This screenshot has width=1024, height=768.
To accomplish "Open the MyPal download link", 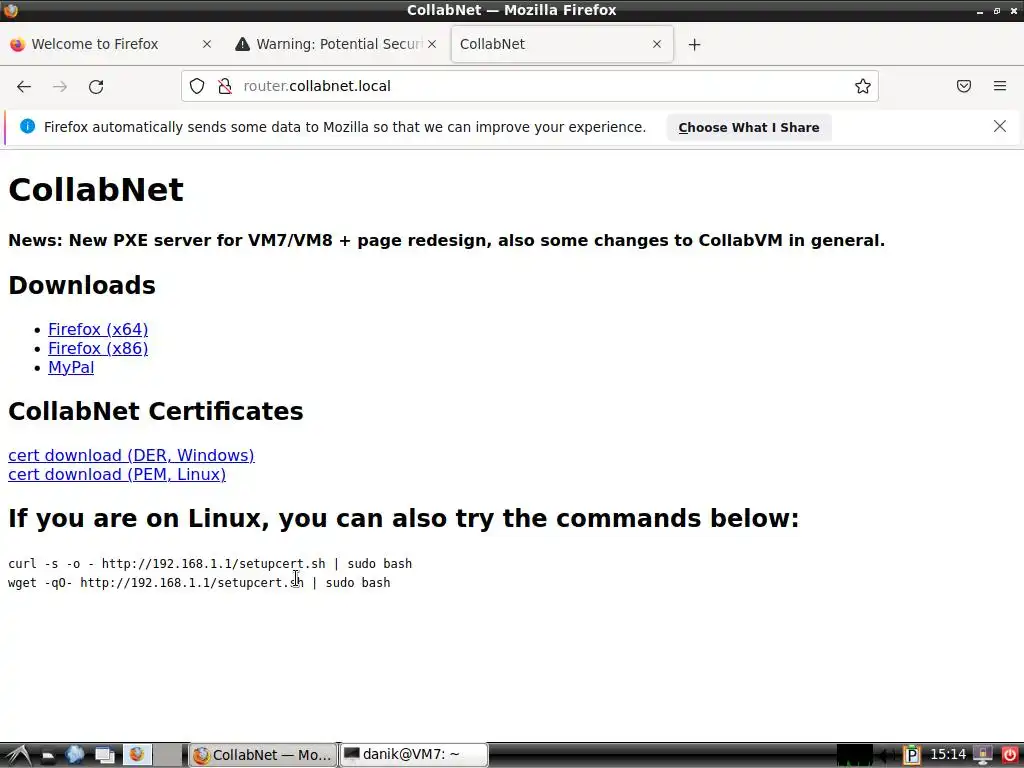I will click(x=71, y=367).
